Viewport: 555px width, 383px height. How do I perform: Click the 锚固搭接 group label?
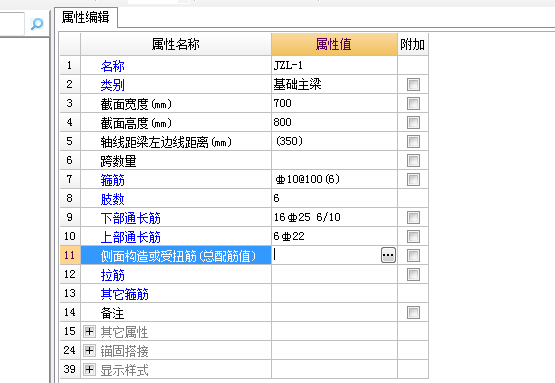point(125,351)
